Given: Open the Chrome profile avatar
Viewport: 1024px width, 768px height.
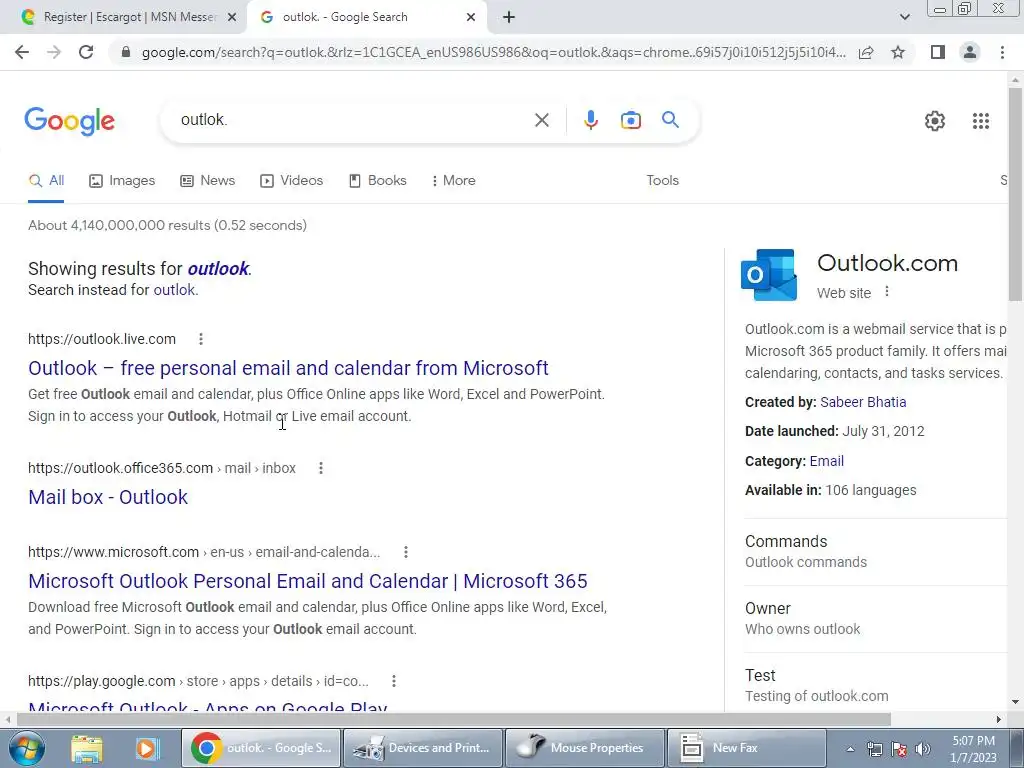Looking at the screenshot, I should (970, 52).
